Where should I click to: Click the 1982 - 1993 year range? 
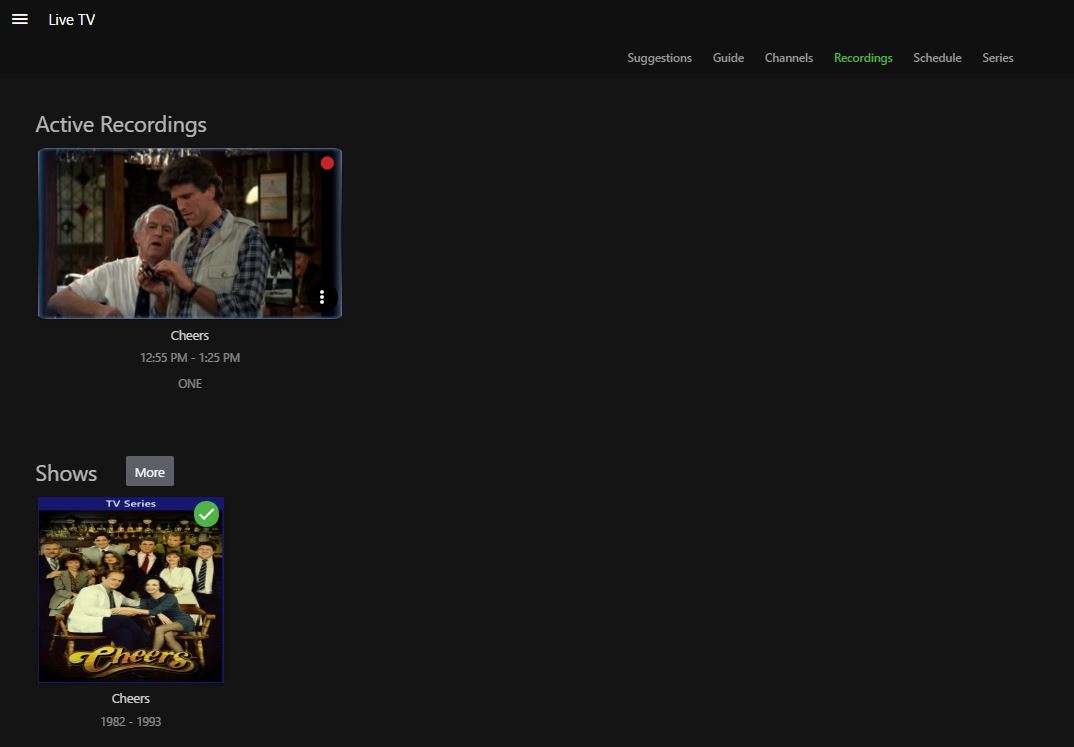(x=131, y=722)
